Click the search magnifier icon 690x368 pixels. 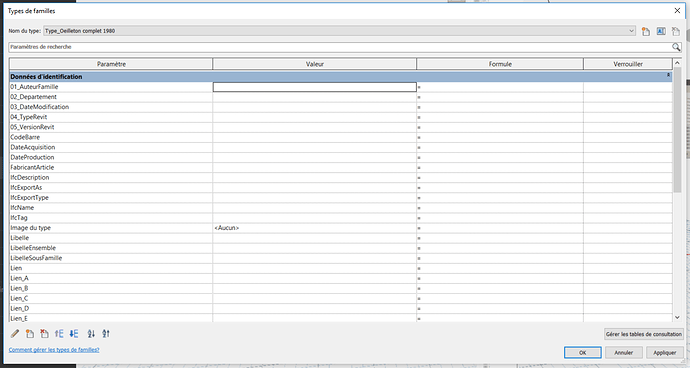click(676, 47)
